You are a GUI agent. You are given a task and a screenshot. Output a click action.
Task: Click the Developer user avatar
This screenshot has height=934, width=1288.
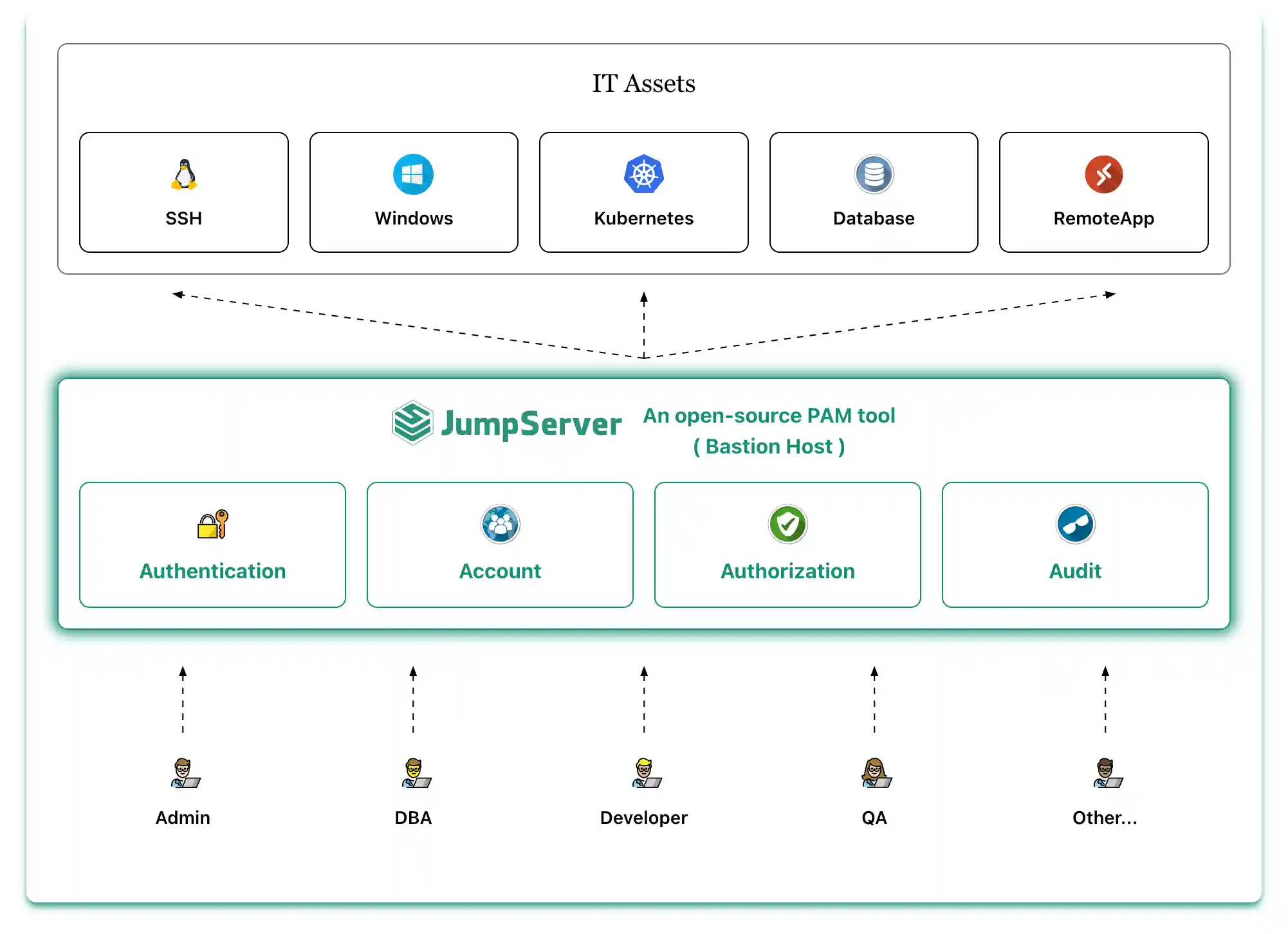(x=646, y=773)
